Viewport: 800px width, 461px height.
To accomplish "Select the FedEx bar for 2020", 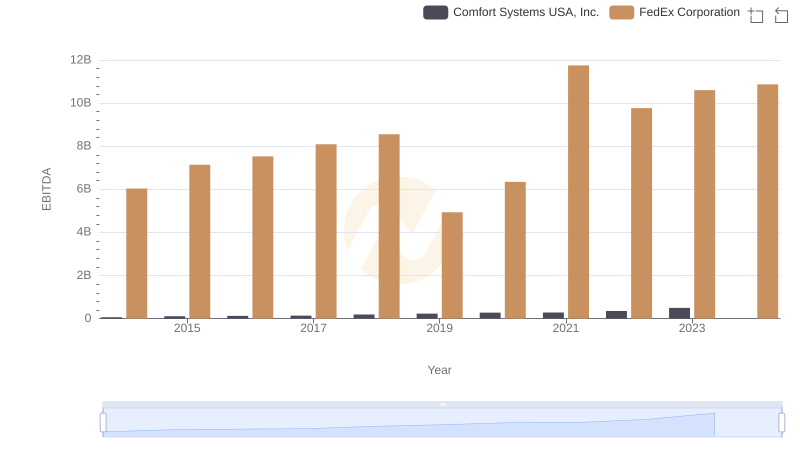I will point(515,250).
